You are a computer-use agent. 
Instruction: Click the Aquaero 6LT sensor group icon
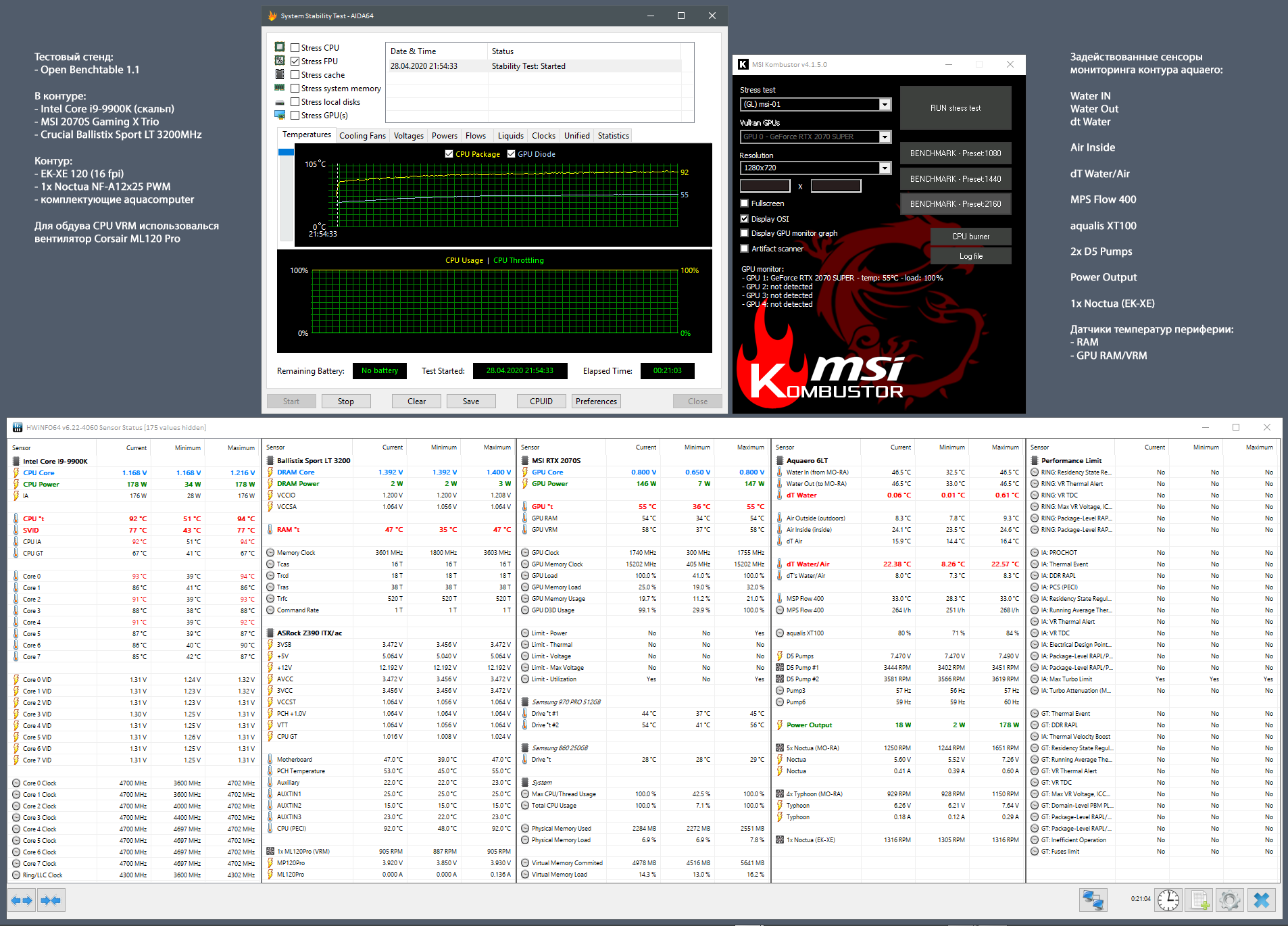(x=780, y=460)
